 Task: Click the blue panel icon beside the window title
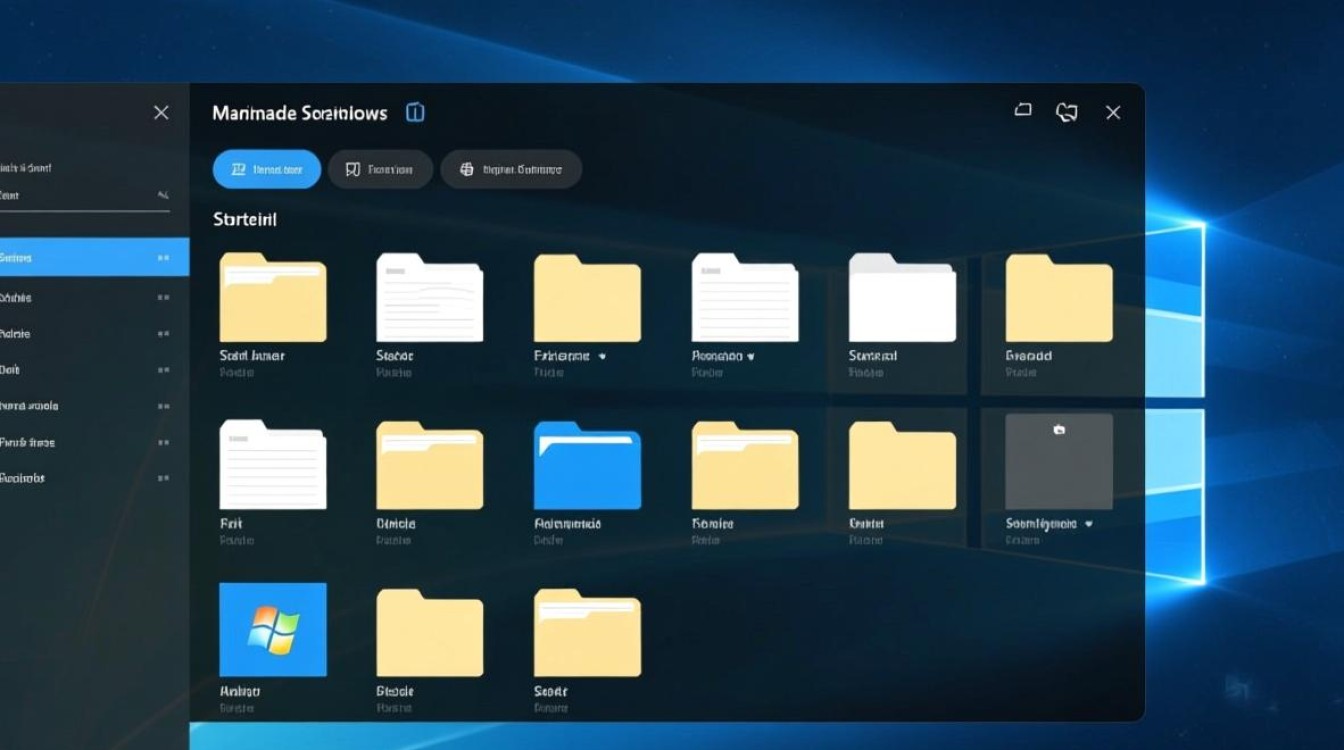click(x=415, y=113)
